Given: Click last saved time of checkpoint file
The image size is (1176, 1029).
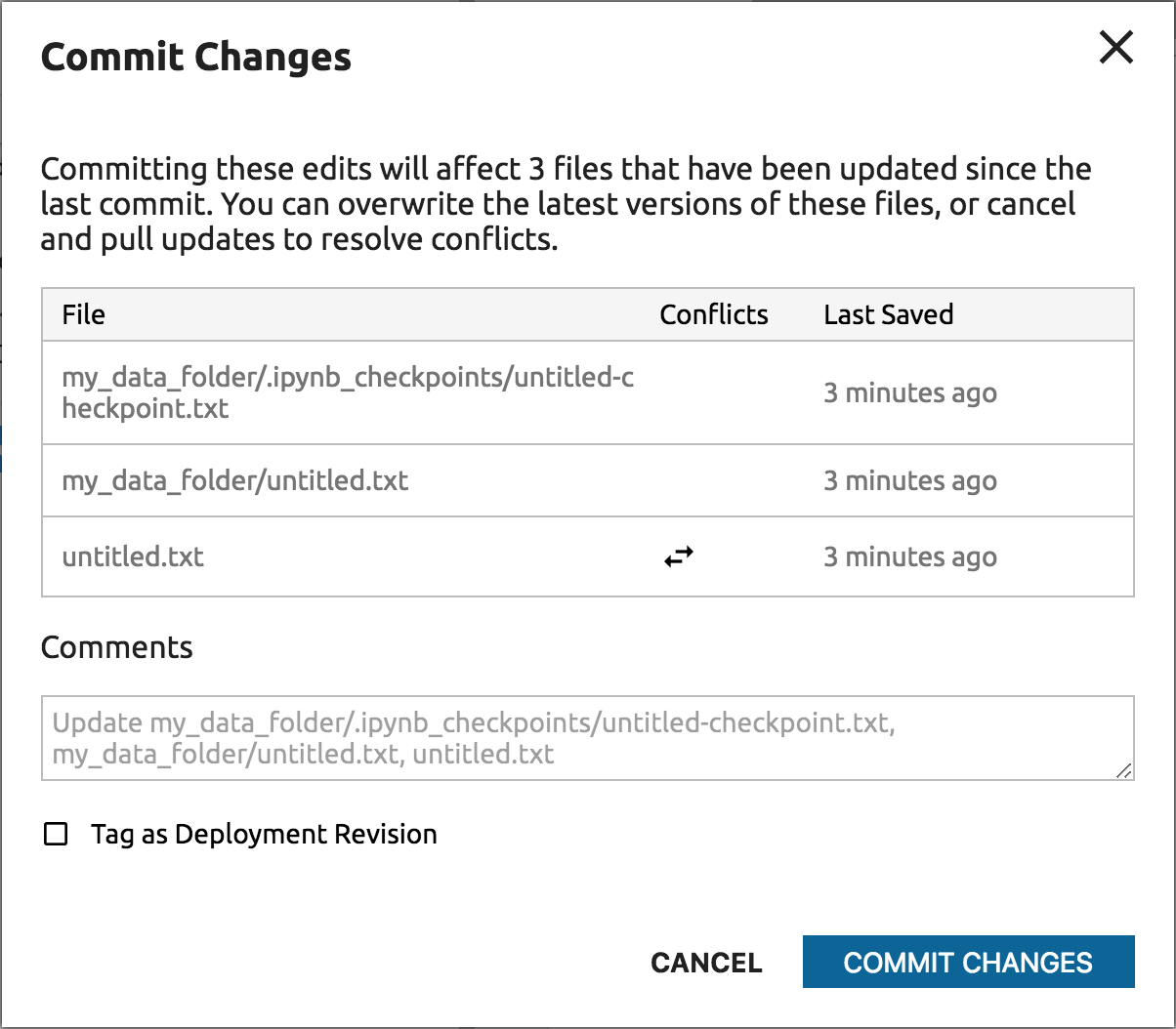Looking at the screenshot, I should (x=909, y=393).
